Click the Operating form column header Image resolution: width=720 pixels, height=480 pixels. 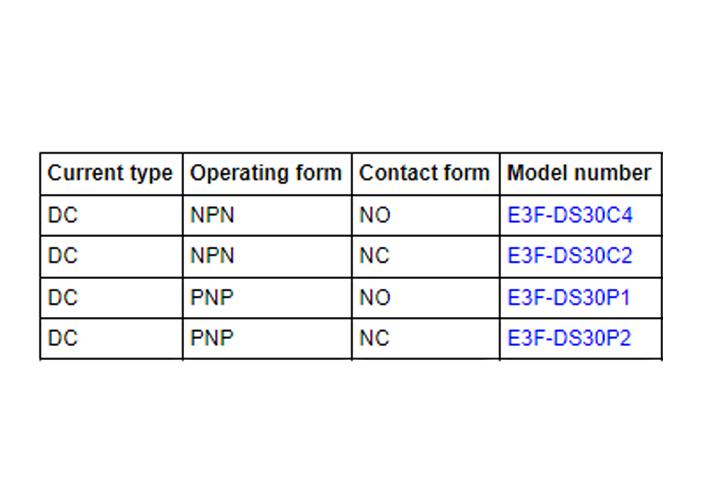(265, 173)
